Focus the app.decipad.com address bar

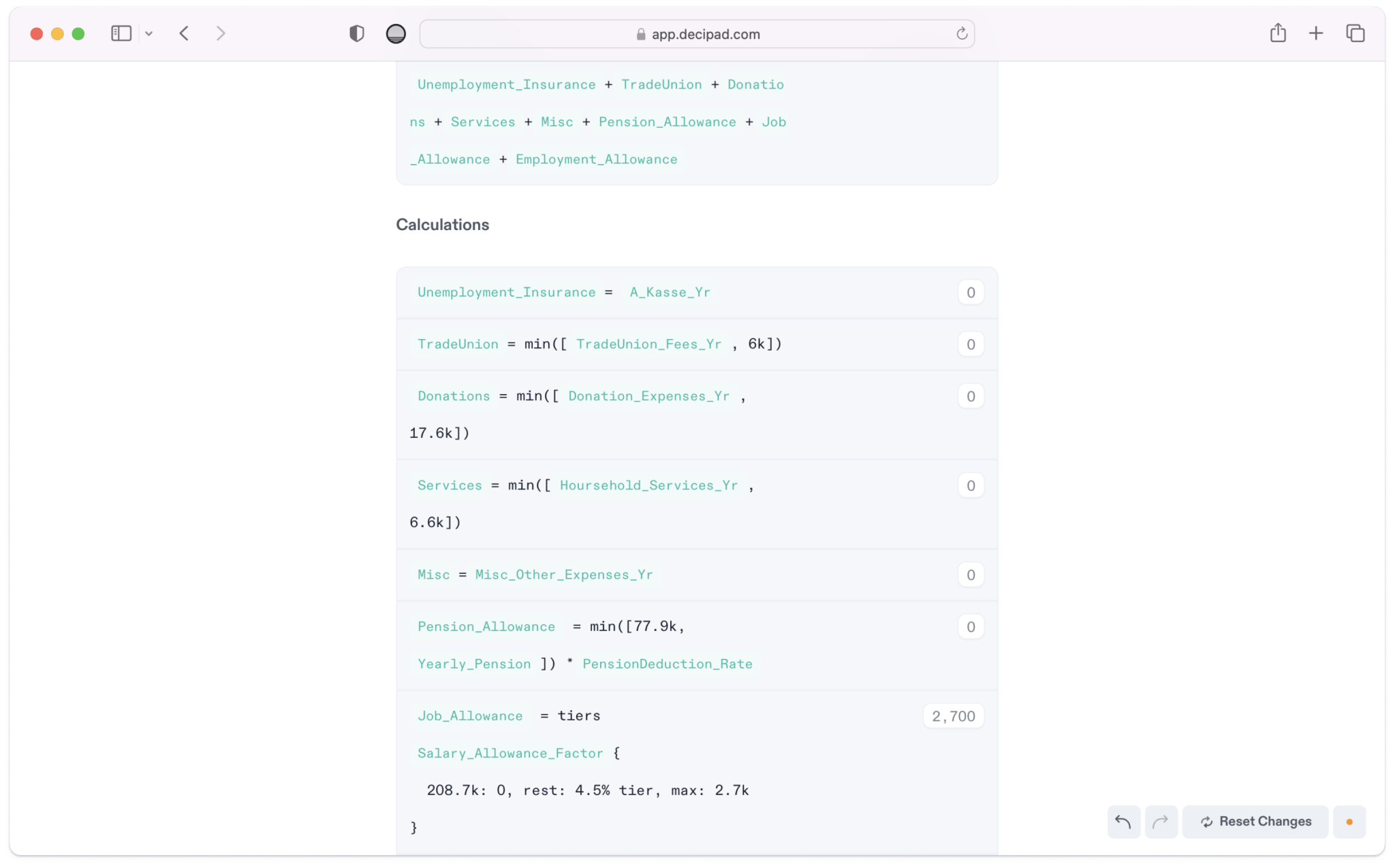pos(697,34)
